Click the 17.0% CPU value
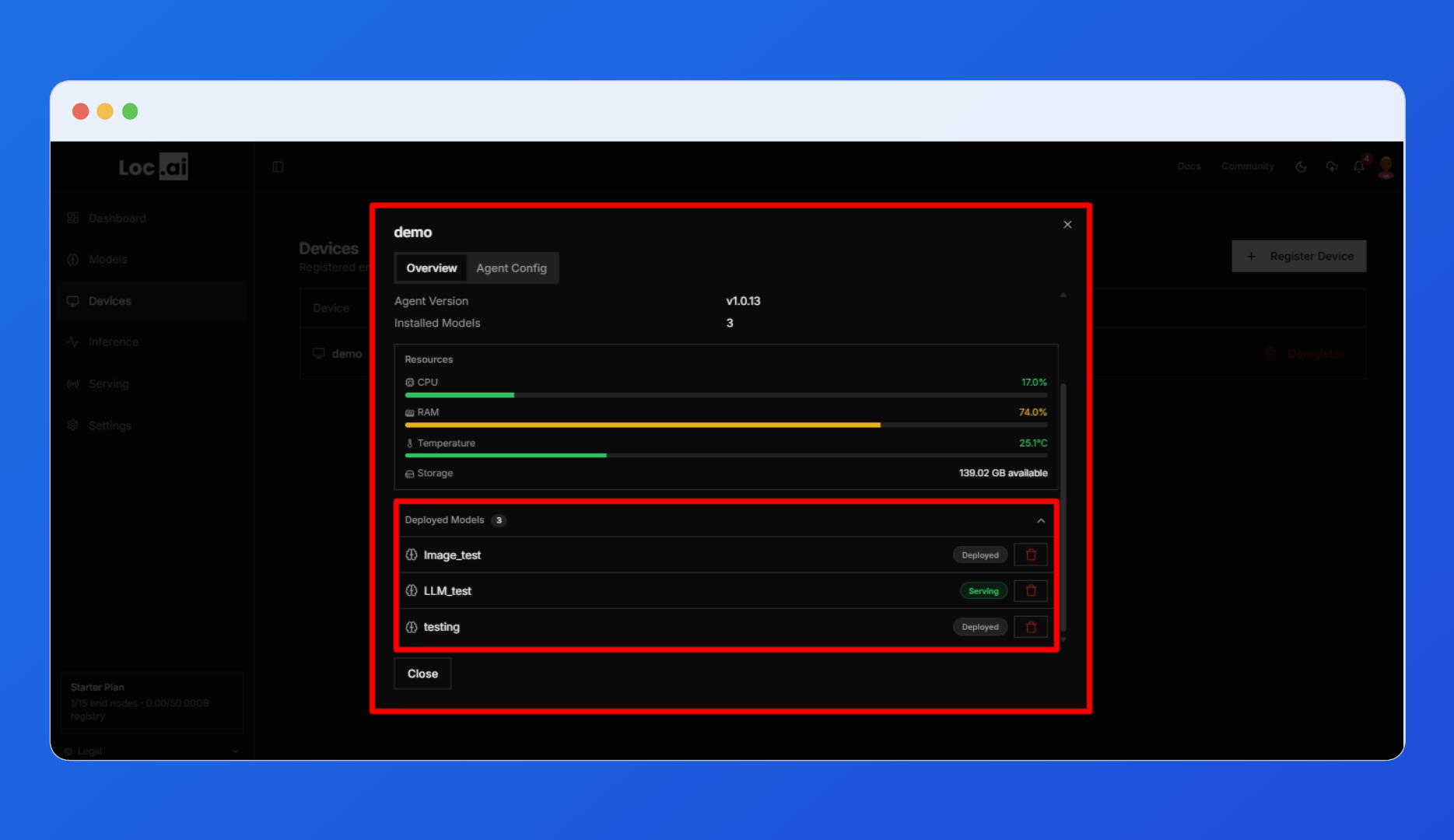The height and width of the screenshot is (840, 1454). point(1034,383)
